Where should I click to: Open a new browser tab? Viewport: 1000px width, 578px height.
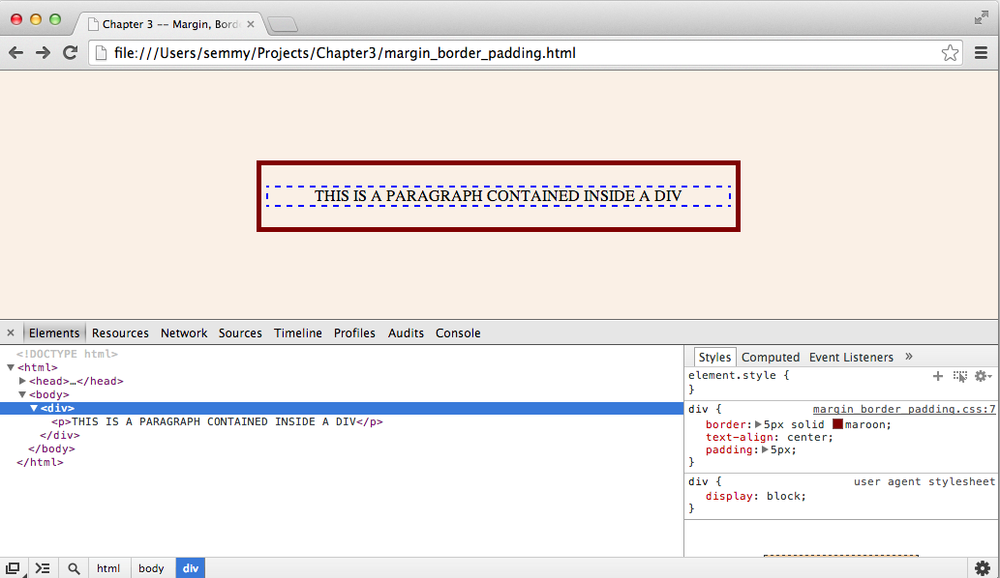pyautogui.click(x=282, y=25)
